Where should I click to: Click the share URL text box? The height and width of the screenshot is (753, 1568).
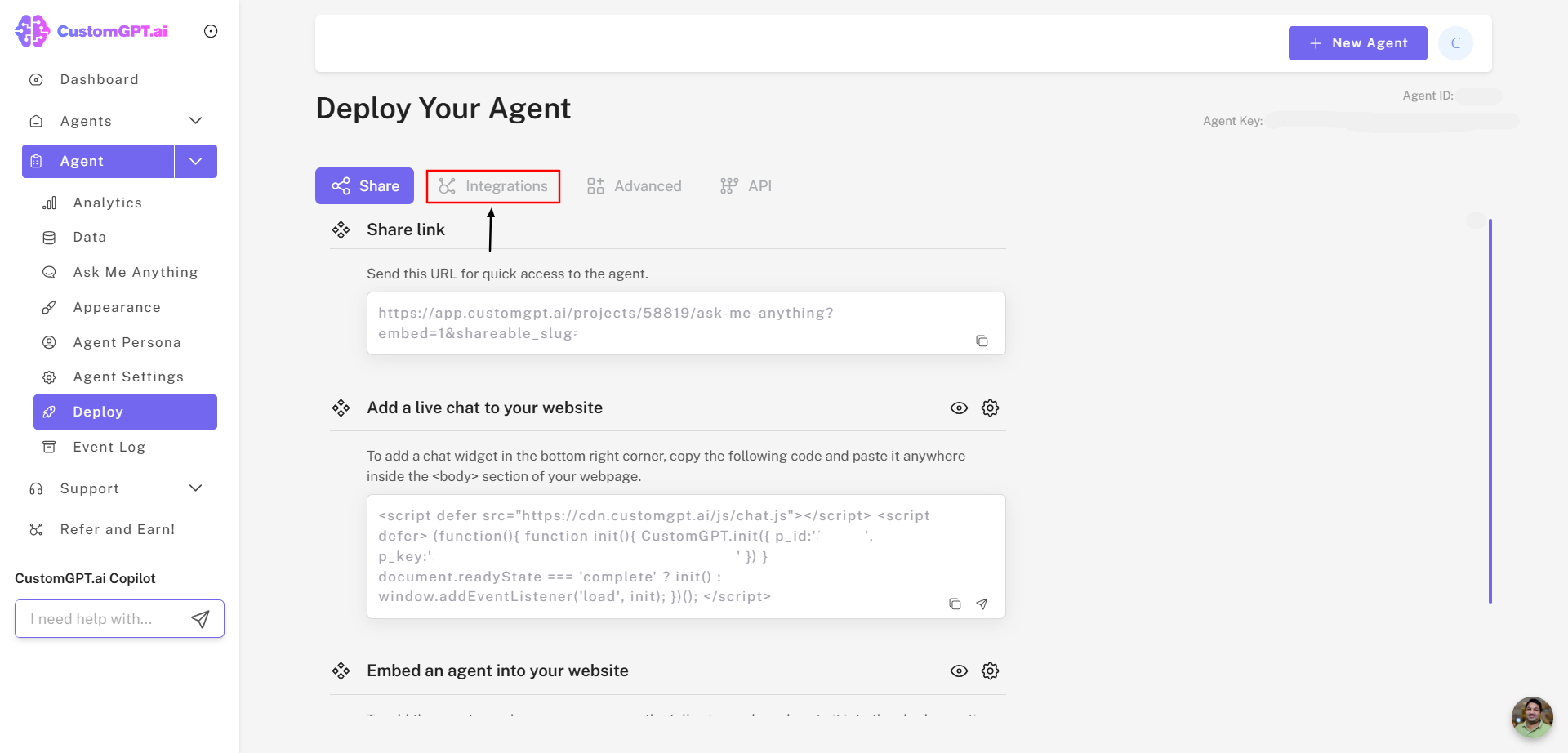(x=686, y=323)
